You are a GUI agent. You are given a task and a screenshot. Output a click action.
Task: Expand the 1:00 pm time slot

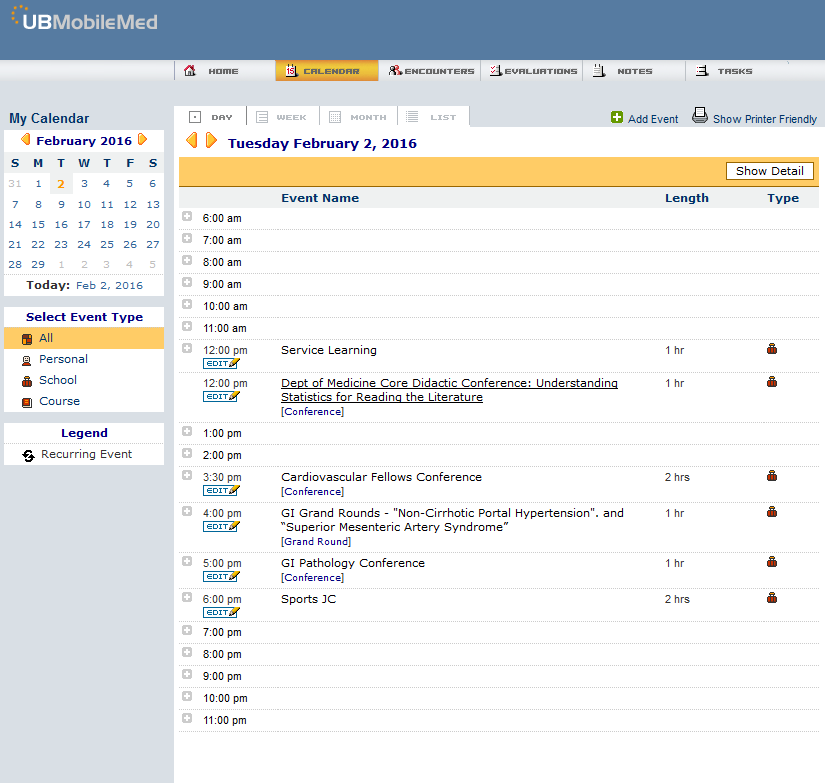pyautogui.click(x=187, y=431)
